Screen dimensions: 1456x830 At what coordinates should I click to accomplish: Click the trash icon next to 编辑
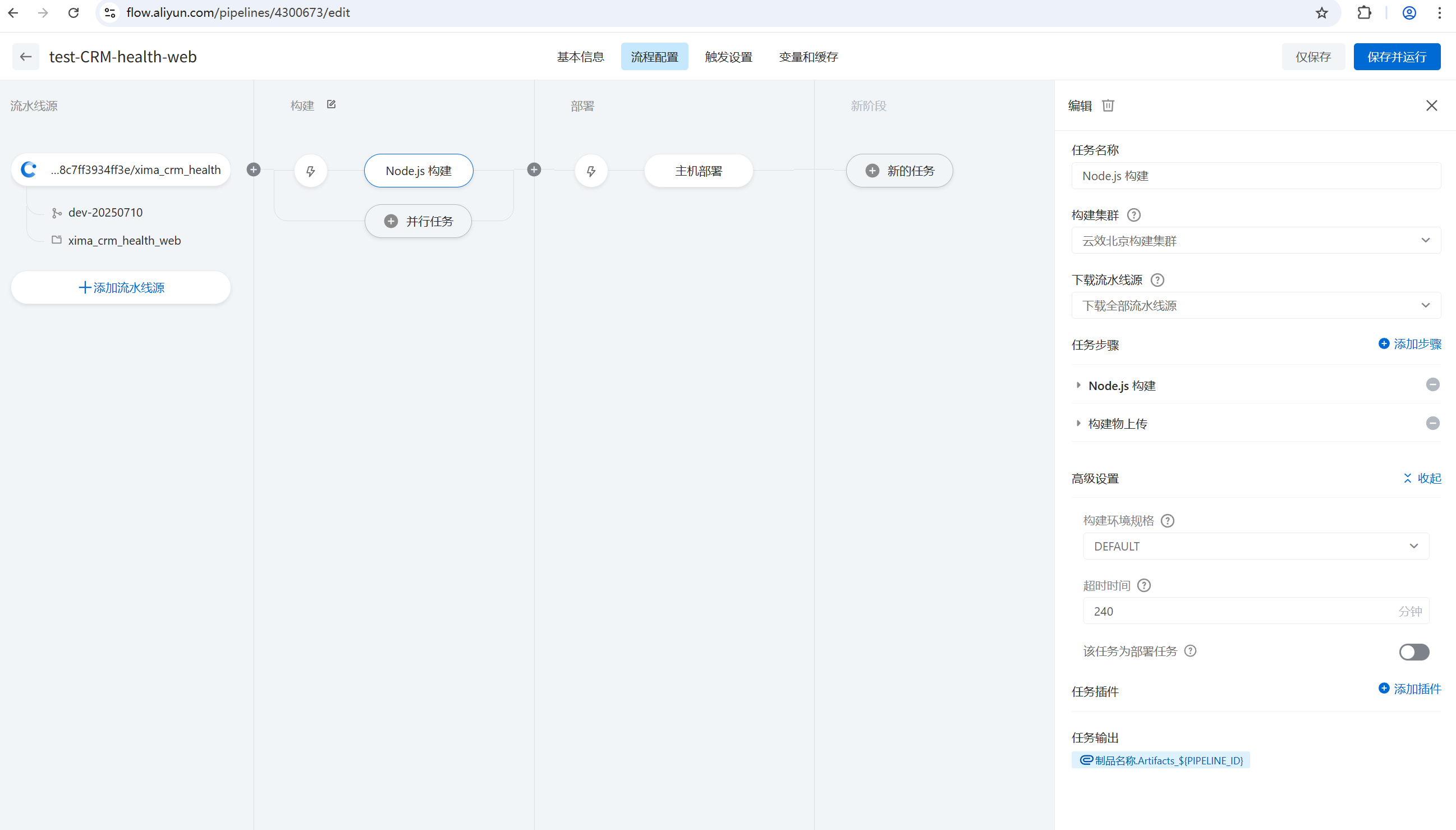1108,106
